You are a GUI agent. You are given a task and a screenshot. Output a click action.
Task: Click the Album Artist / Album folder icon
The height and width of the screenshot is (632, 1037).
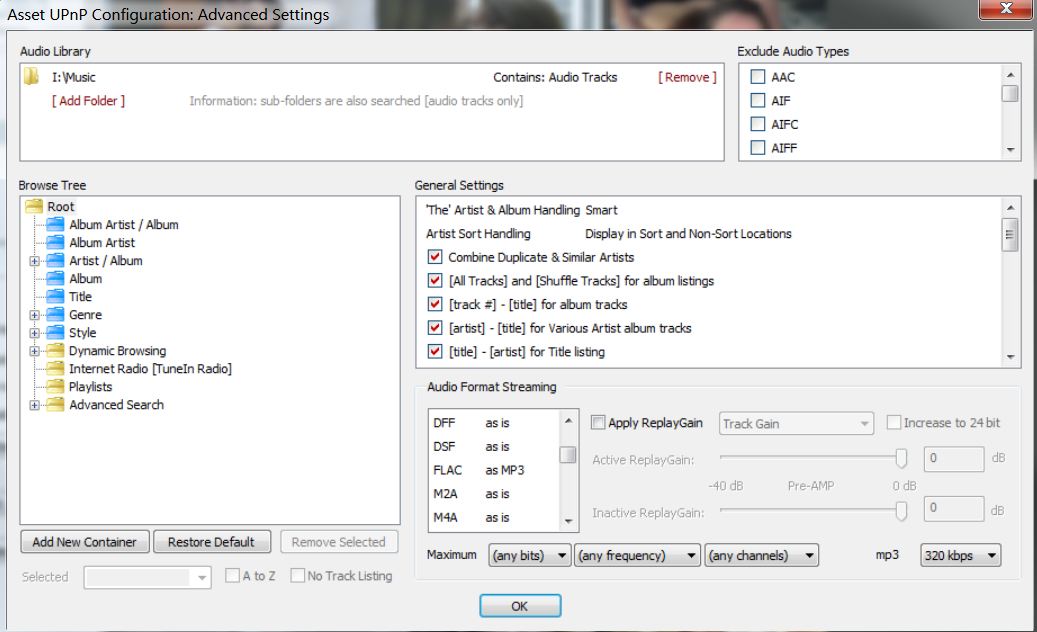click(55, 225)
